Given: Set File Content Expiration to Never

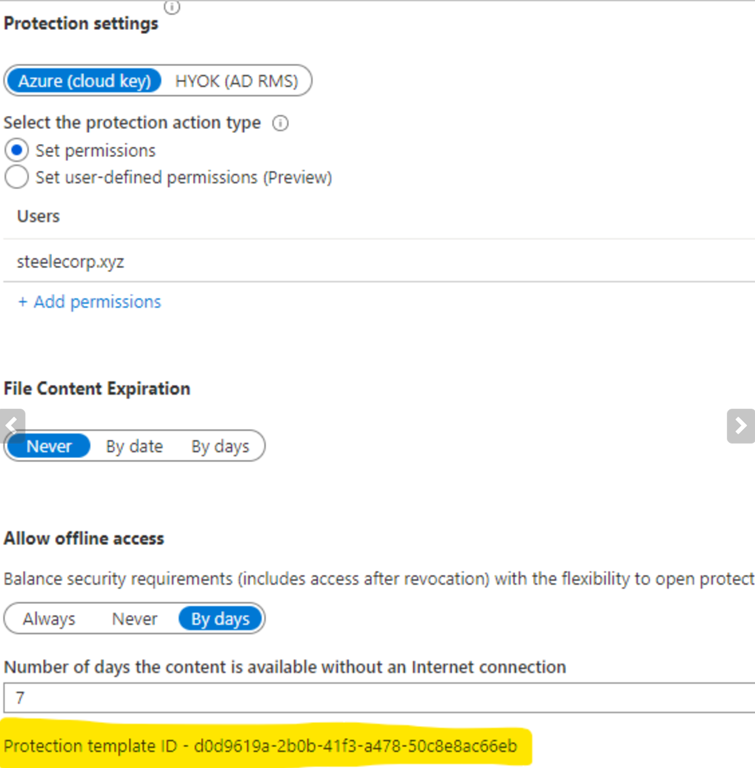Looking at the screenshot, I should click(49, 446).
